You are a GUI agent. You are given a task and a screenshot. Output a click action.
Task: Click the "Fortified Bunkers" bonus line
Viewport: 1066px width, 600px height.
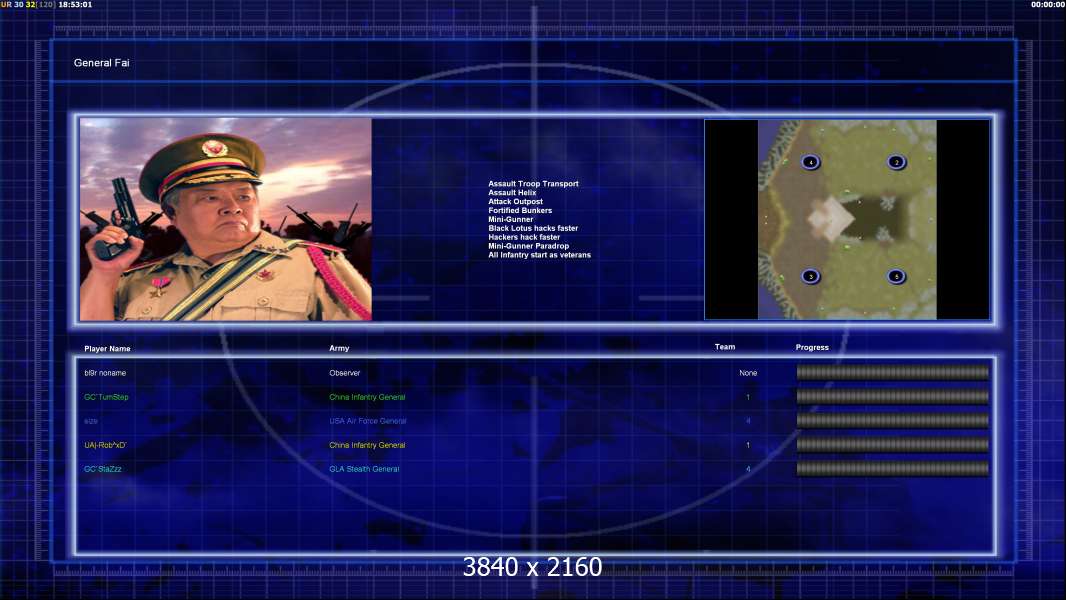point(520,210)
